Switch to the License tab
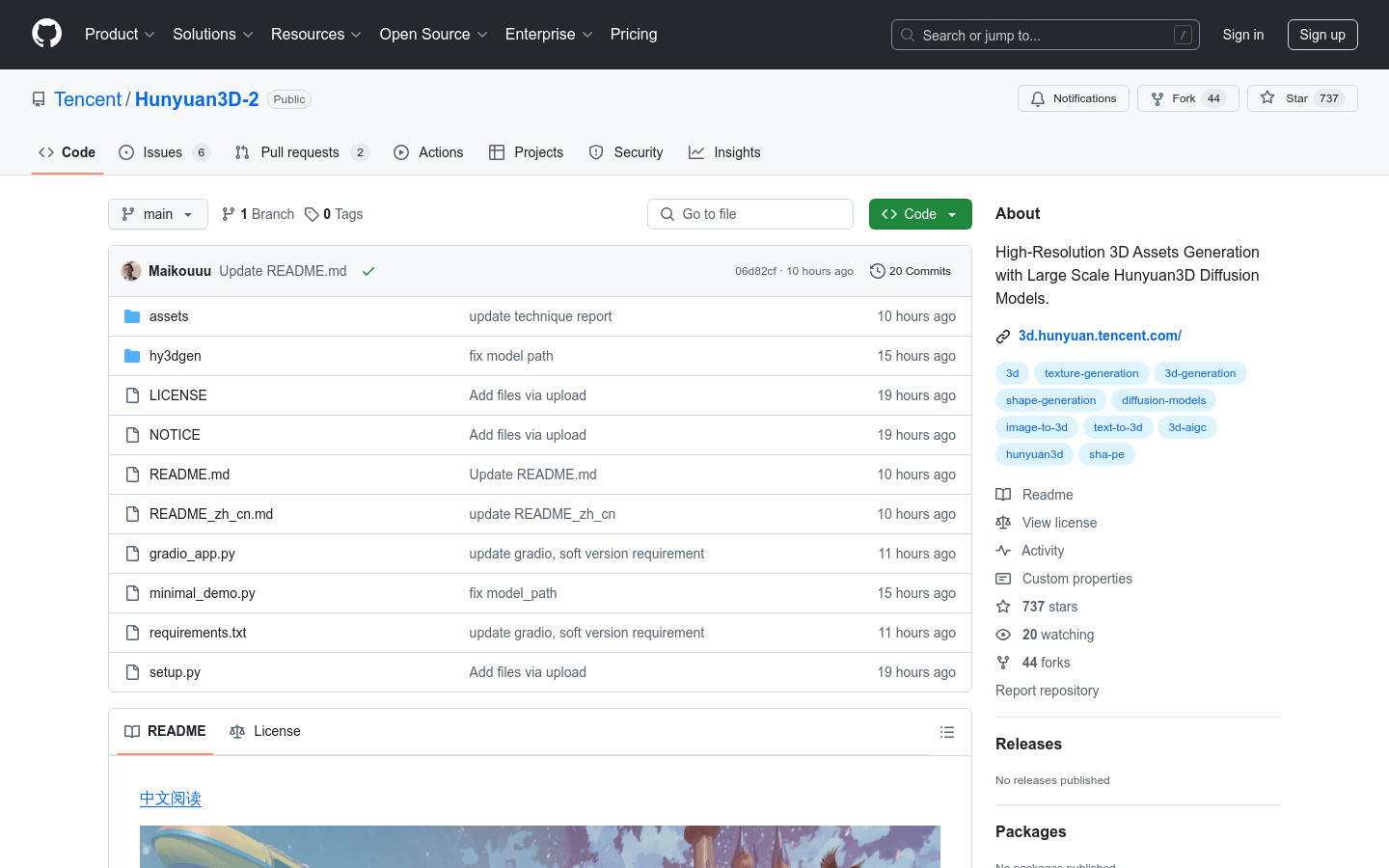Viewport: 1389px width, 868px height. [x=265, y=731]
